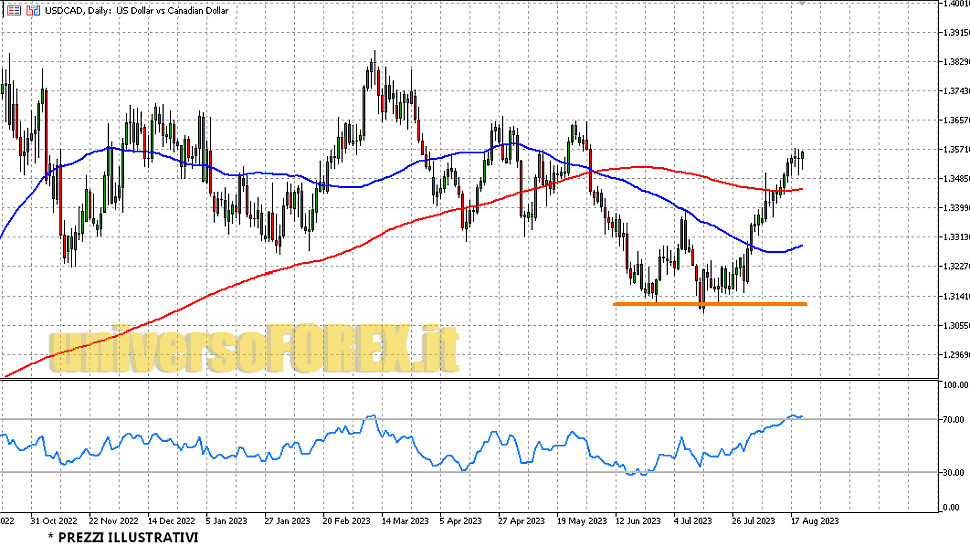Select the red moving average line end
Image resolution: width=970 pixels, height=546 pixels.
pyautogui.click(x=801, y=189)
